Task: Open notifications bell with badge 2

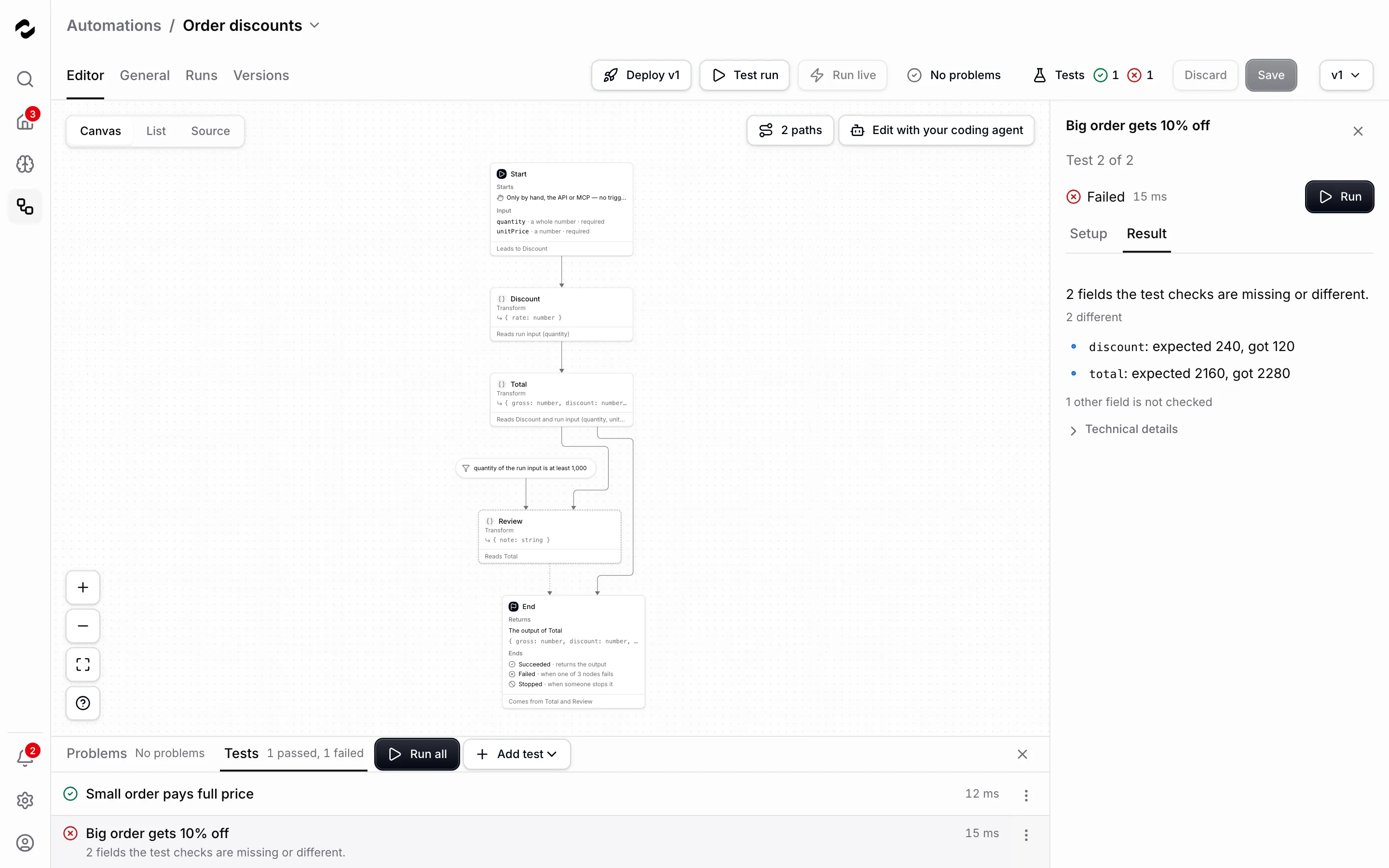Action: [25, 758]
